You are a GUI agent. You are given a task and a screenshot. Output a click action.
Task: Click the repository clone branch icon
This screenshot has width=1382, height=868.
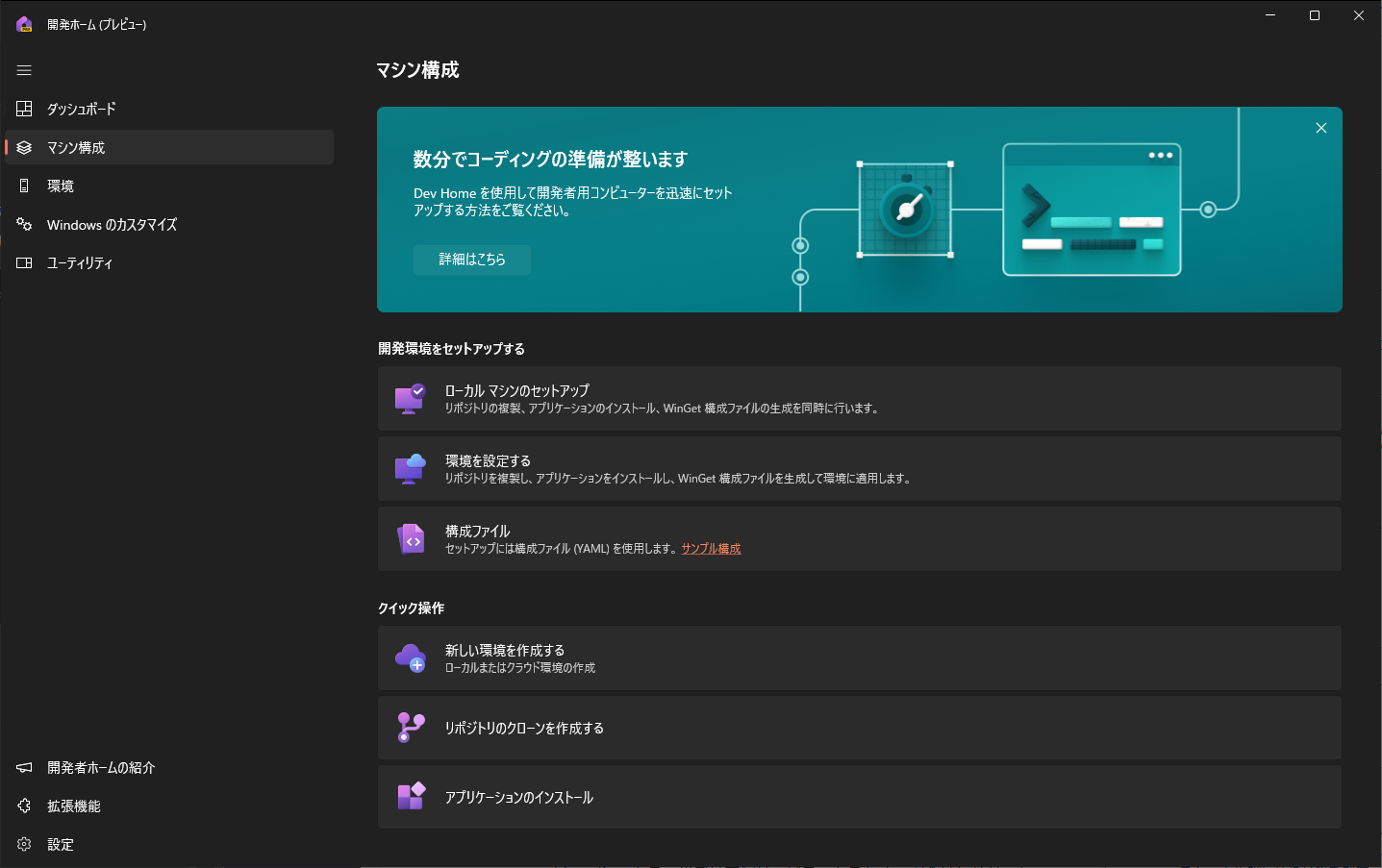[411, 728]
